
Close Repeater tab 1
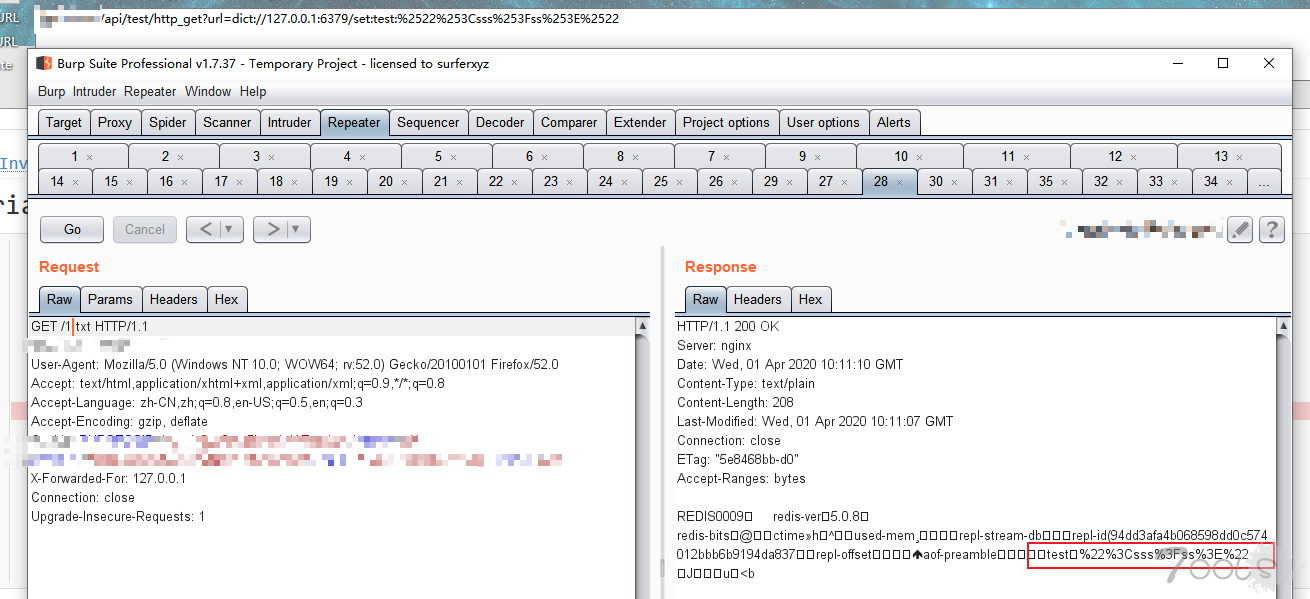coord(90,157)
